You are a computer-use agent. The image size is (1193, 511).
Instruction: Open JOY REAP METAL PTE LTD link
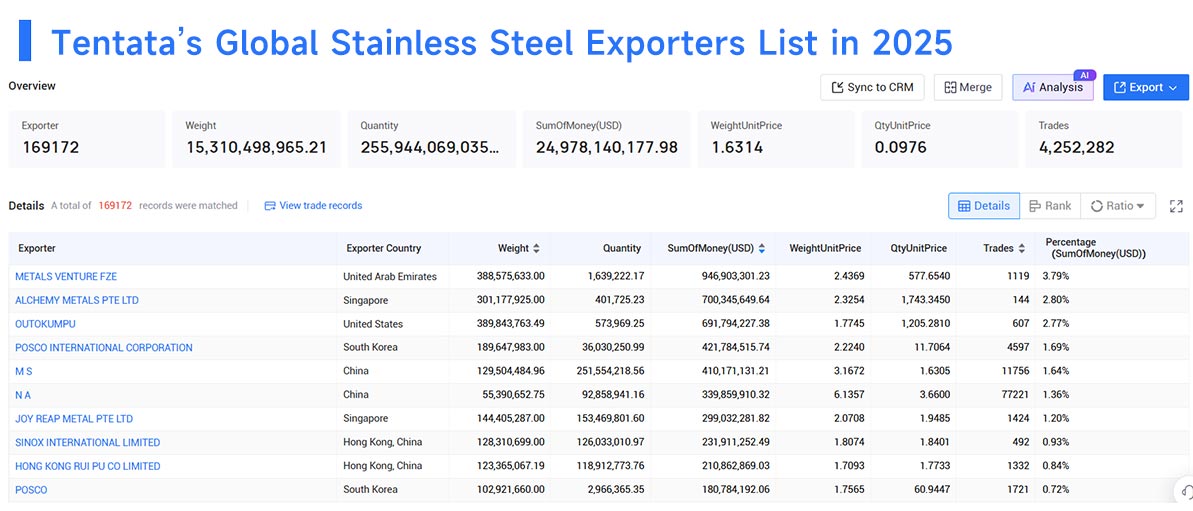click(x=74, y=419)
